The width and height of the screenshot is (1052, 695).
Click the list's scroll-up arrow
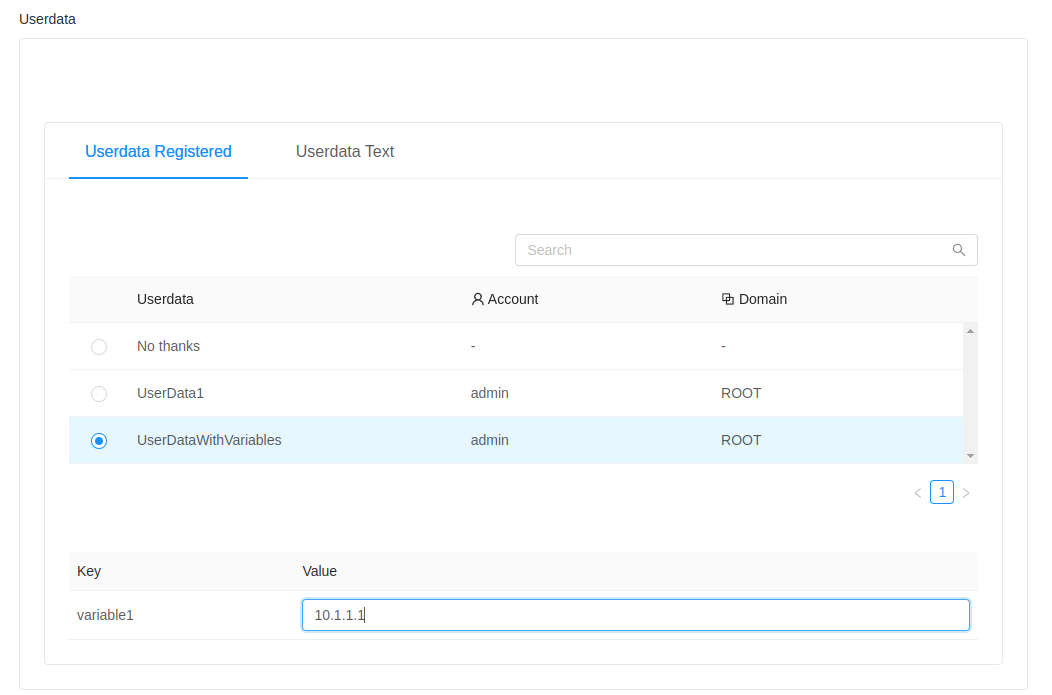[x=970, y=331]
